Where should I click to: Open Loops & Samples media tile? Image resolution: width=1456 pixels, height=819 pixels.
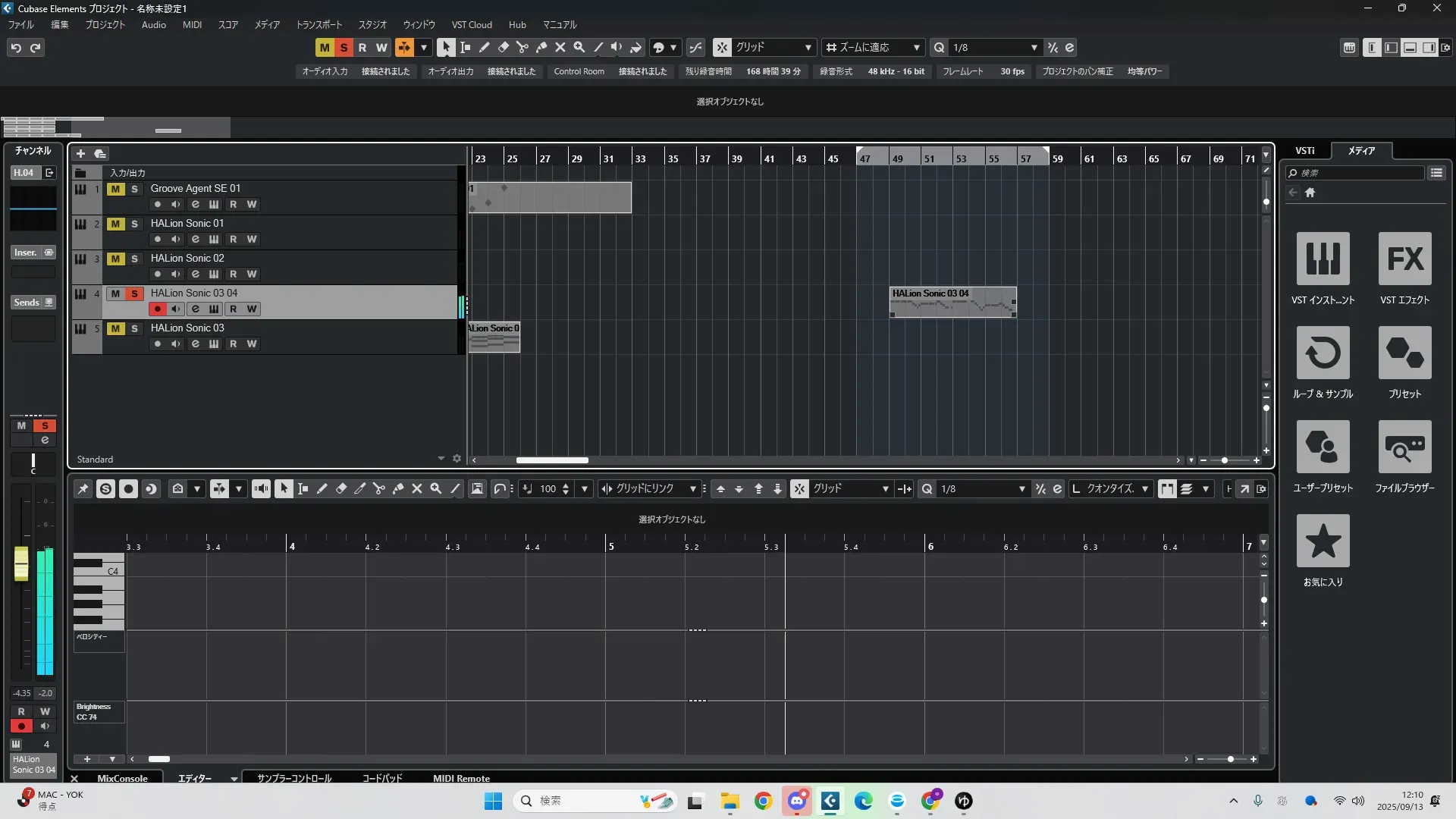click(1323, 353)
